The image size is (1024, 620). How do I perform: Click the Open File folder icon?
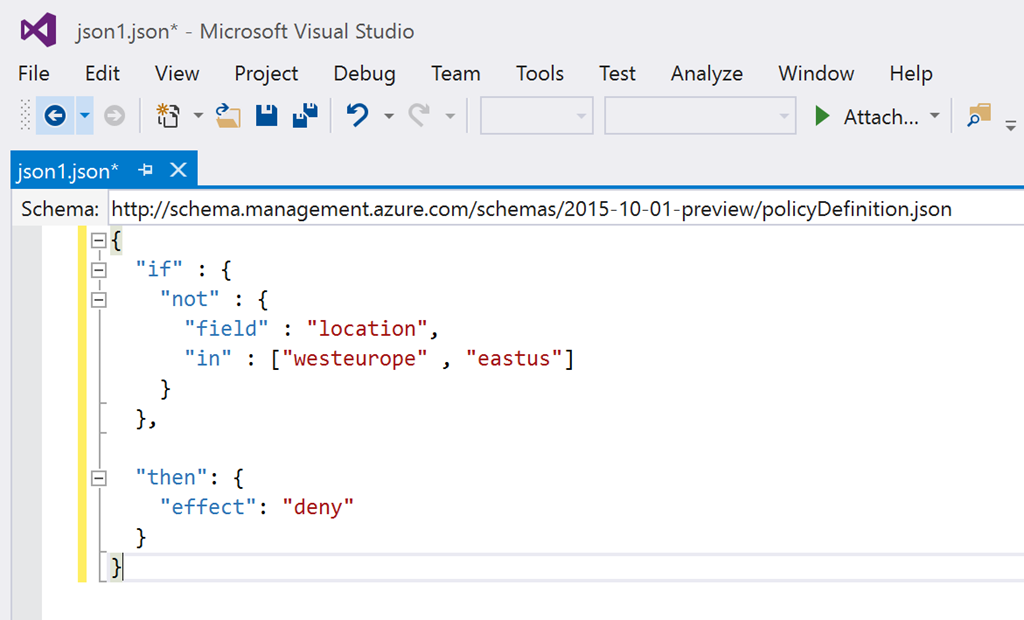[228, 116]
